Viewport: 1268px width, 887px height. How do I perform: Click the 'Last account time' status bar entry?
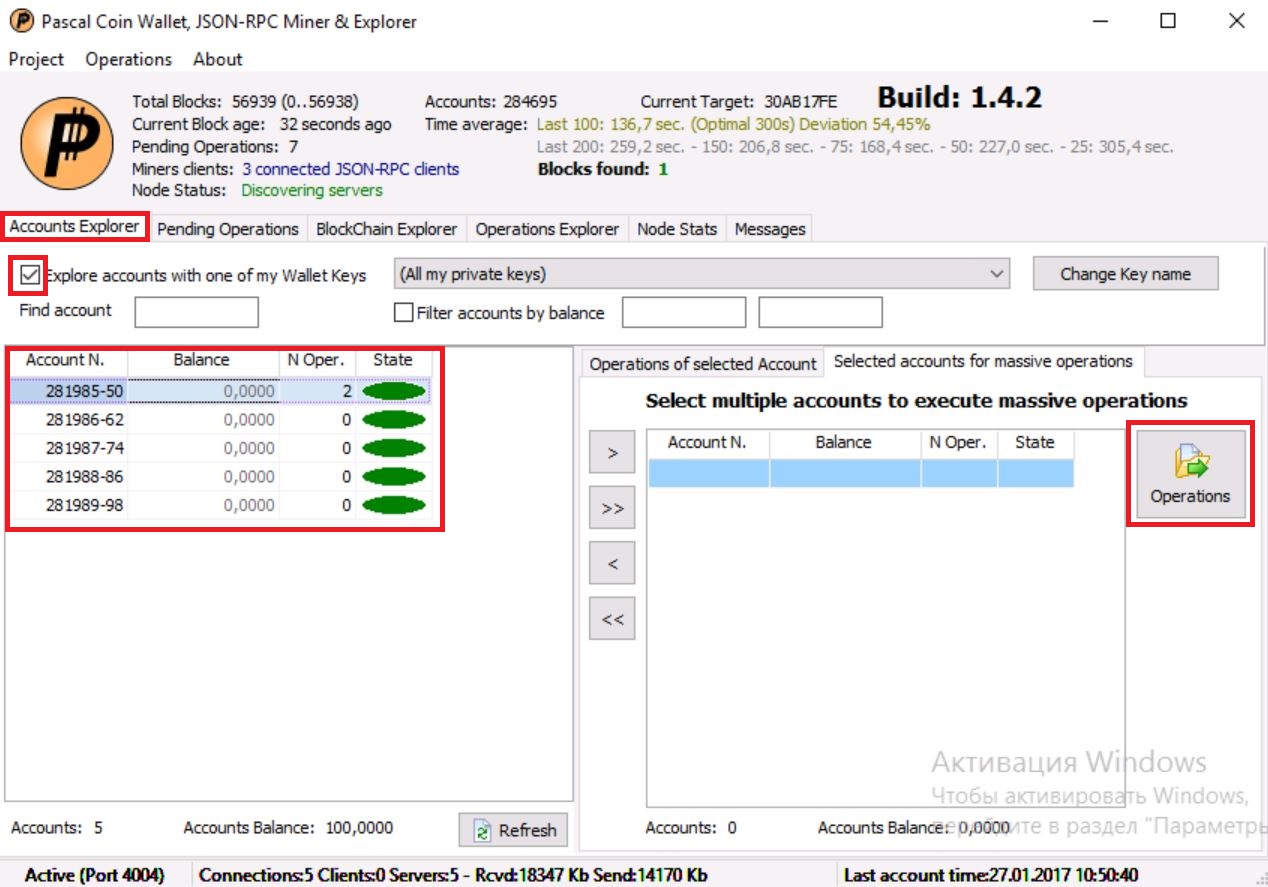(991, 875)
